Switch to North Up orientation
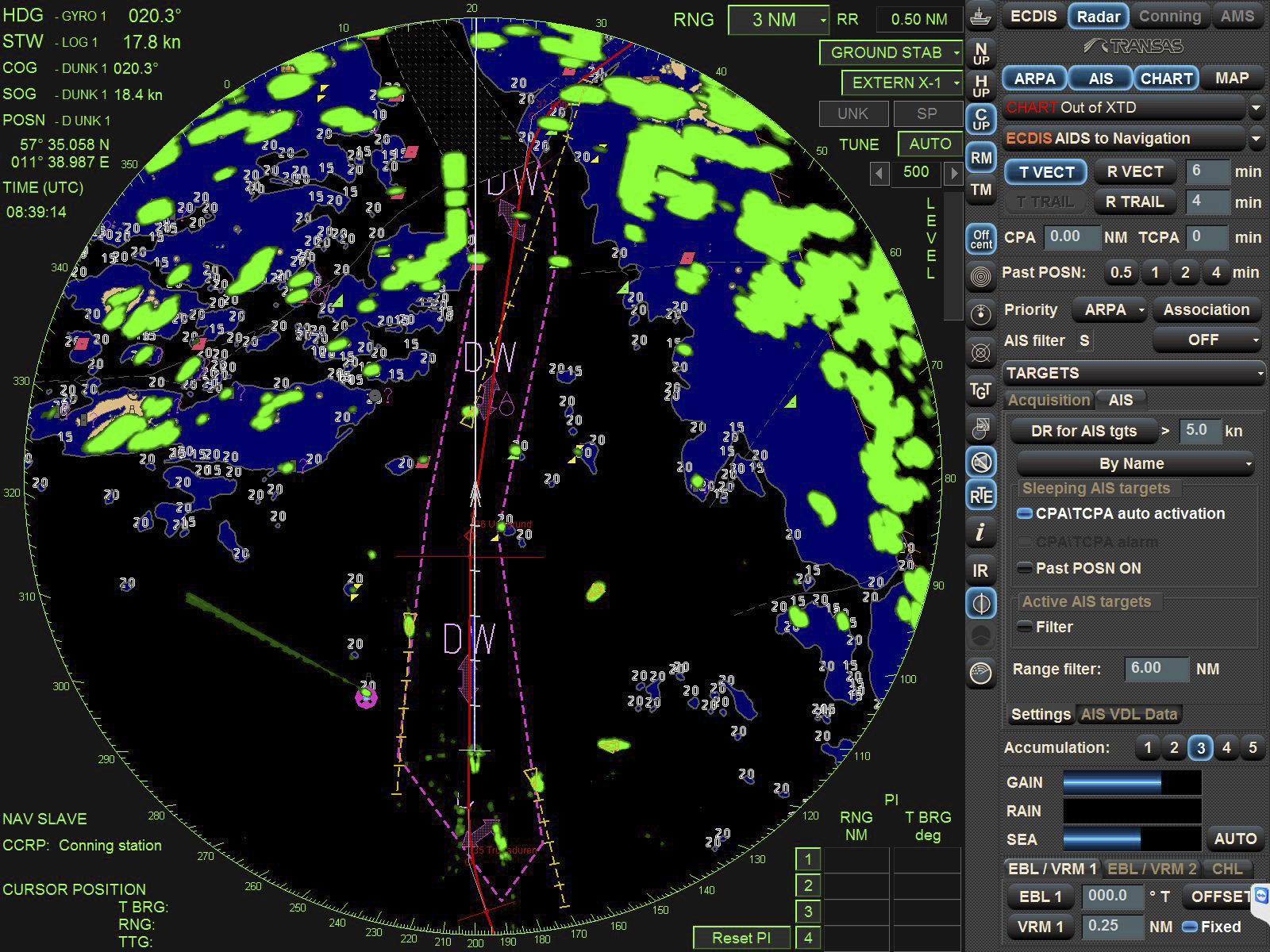The image size is (1270, 952). click(x=981, y=54)
